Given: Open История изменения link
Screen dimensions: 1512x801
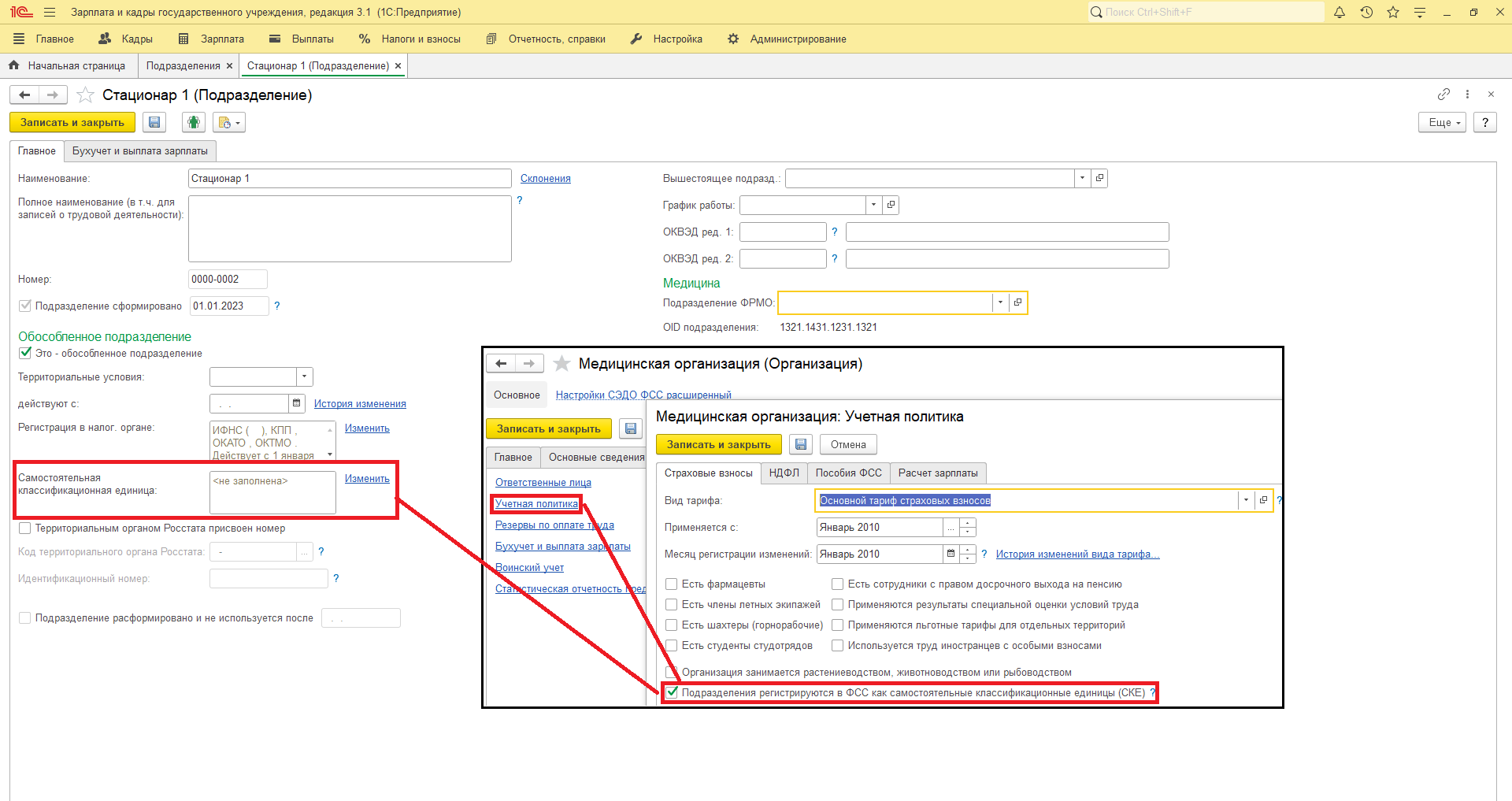Looking at the screenshot, I should coord(360,404).
